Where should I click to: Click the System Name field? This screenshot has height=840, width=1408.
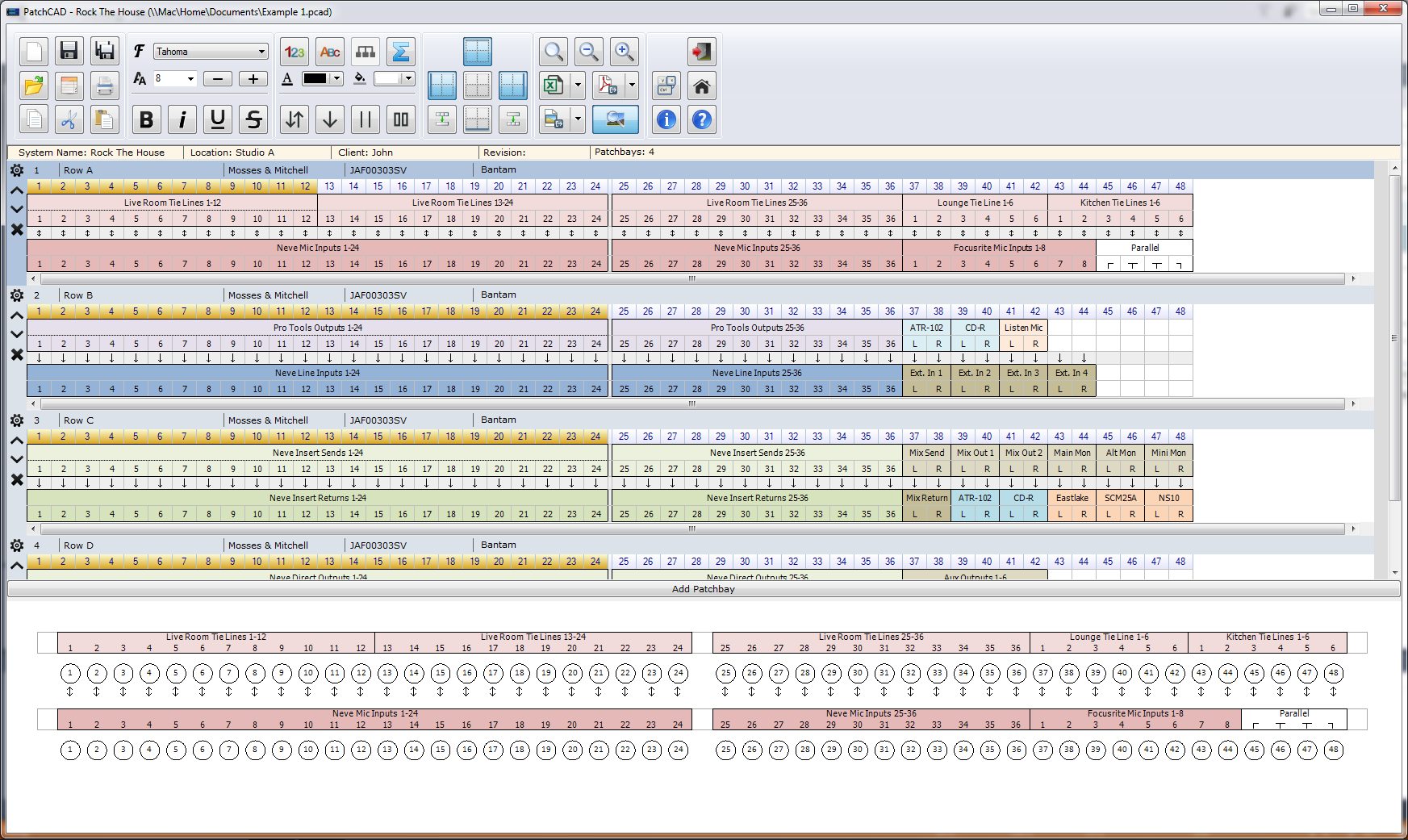click(x=91, y=153)
